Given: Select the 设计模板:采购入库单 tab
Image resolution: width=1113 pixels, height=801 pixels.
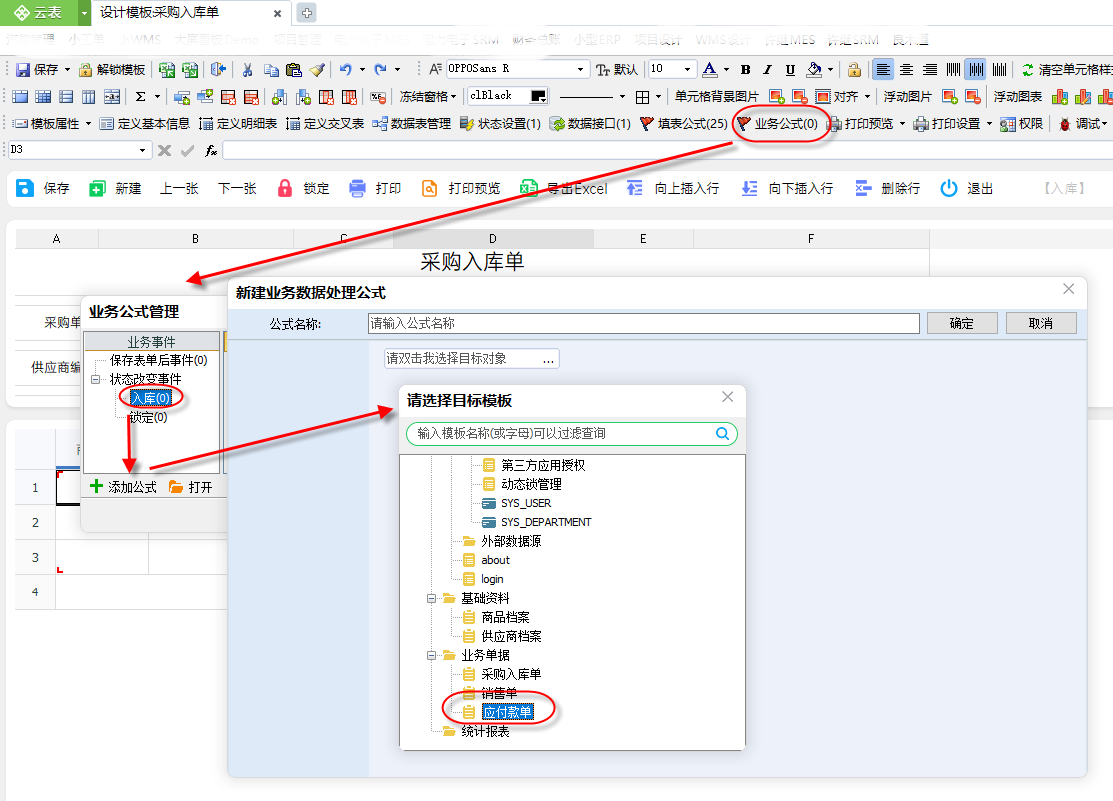Looking at the screenshot, I should coord(159,12).
